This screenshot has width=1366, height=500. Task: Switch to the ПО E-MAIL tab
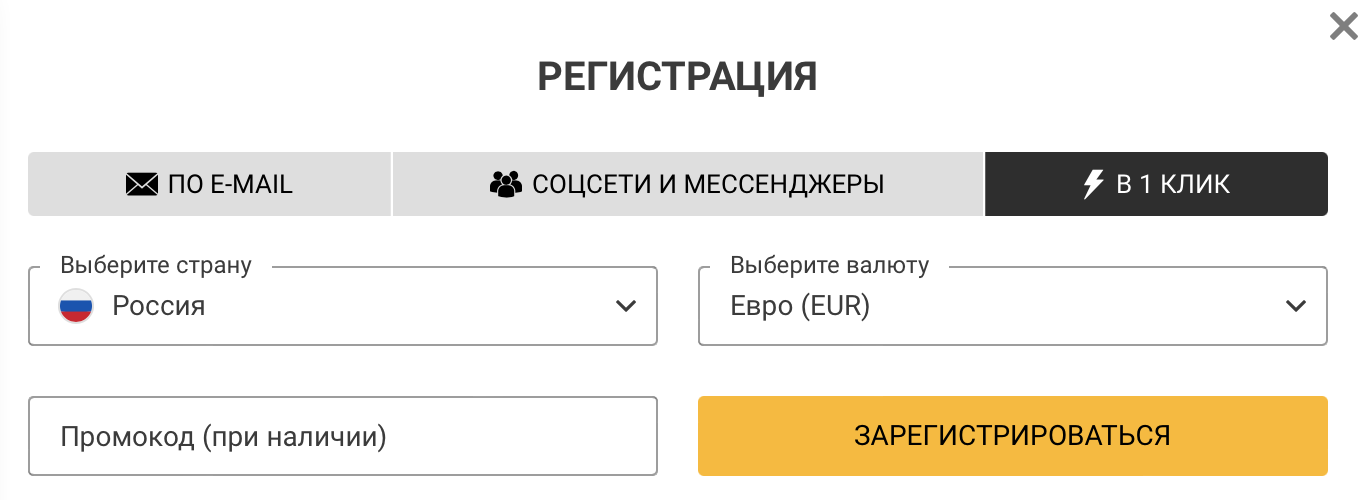click(210, 185)
